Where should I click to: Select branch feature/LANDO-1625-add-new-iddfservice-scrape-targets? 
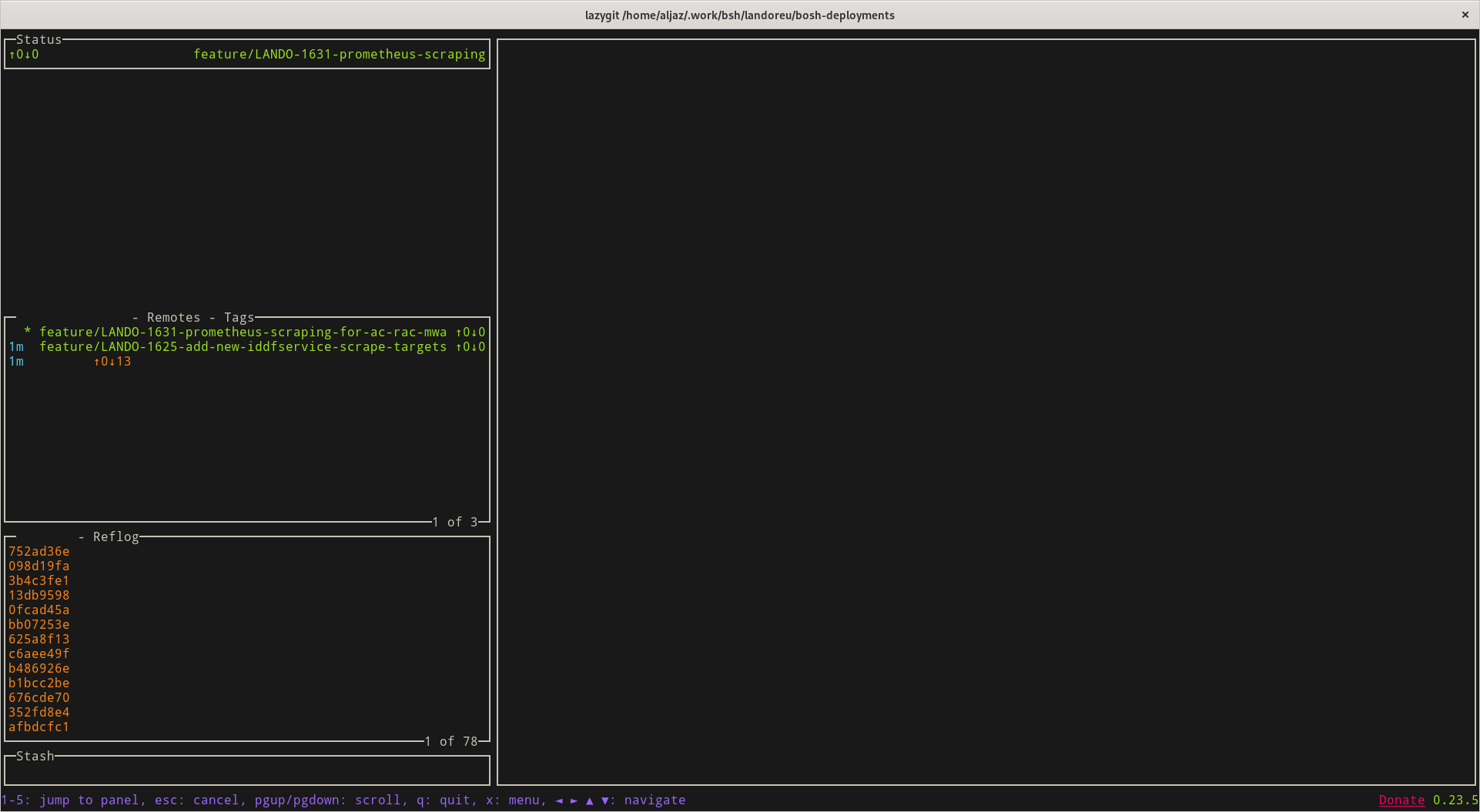247,346
